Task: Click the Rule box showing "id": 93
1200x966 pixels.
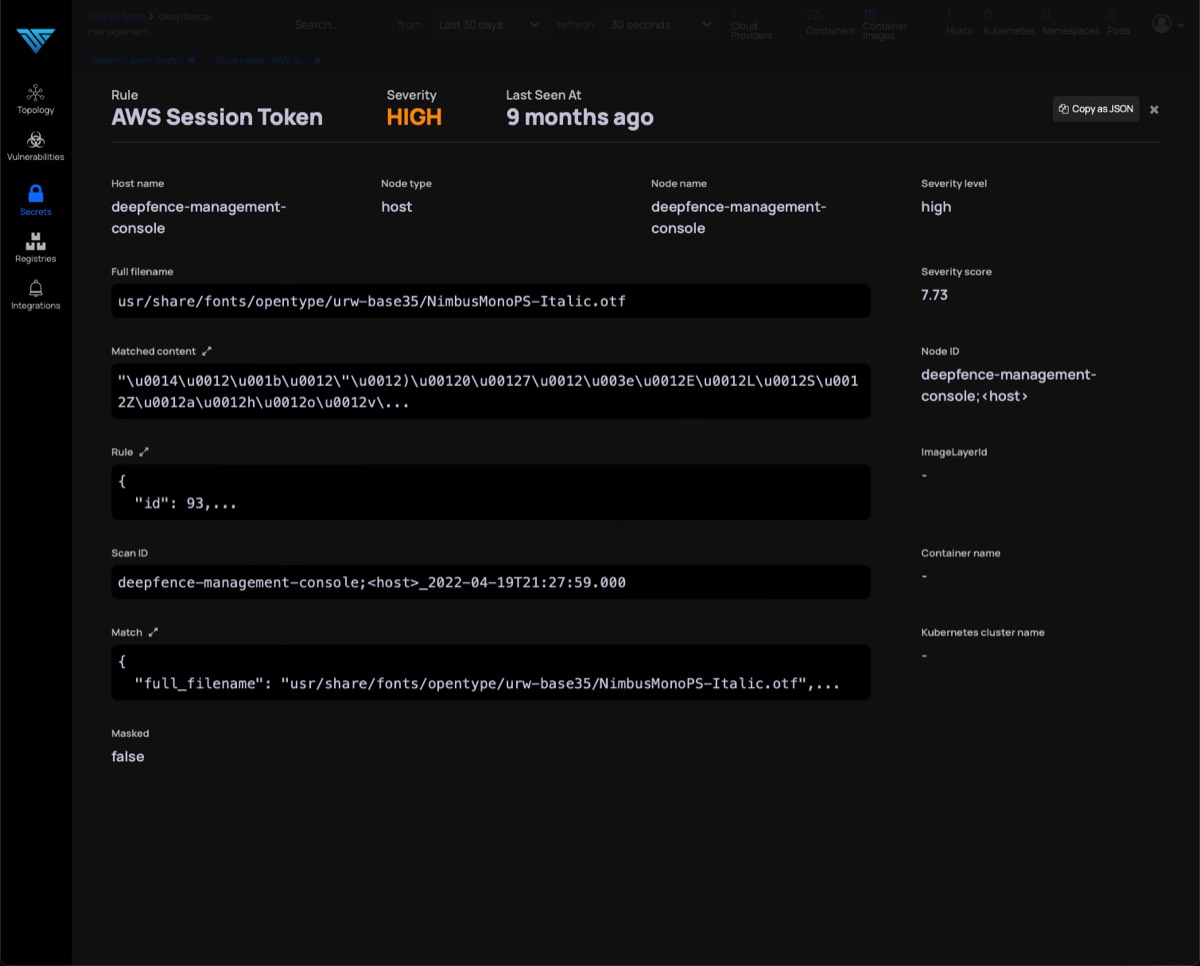Action: pyautogui.click(x=490, y=492)
